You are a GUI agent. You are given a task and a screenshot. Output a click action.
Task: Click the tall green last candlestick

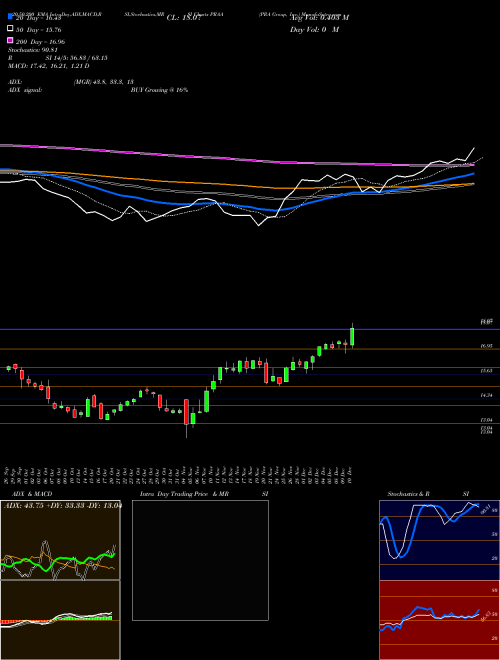pos(352,337)
